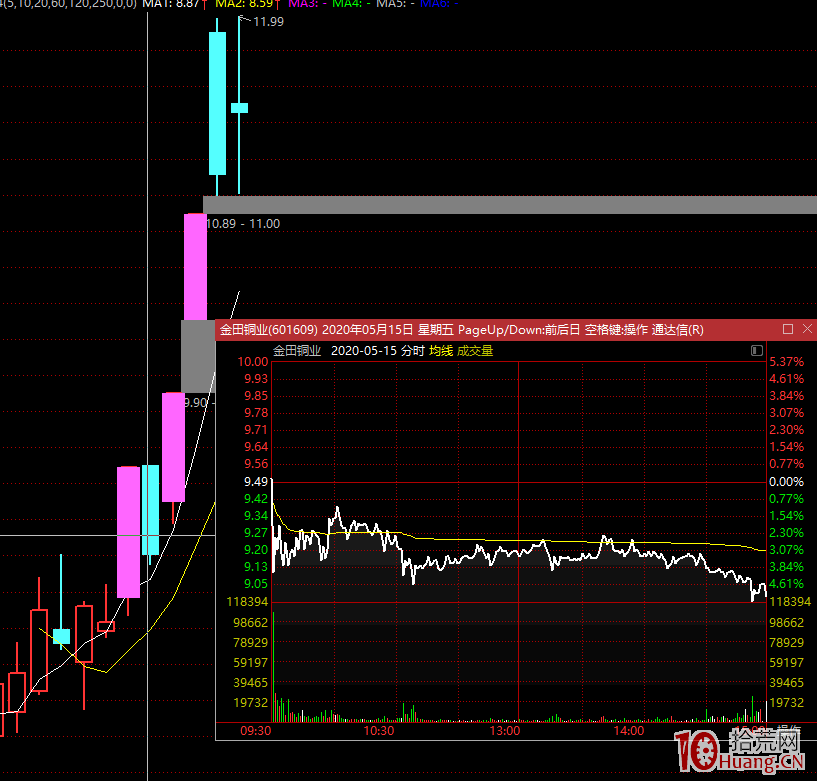Click the left-axis 118394 volume label
817x781 pixels.
(247, 602)
